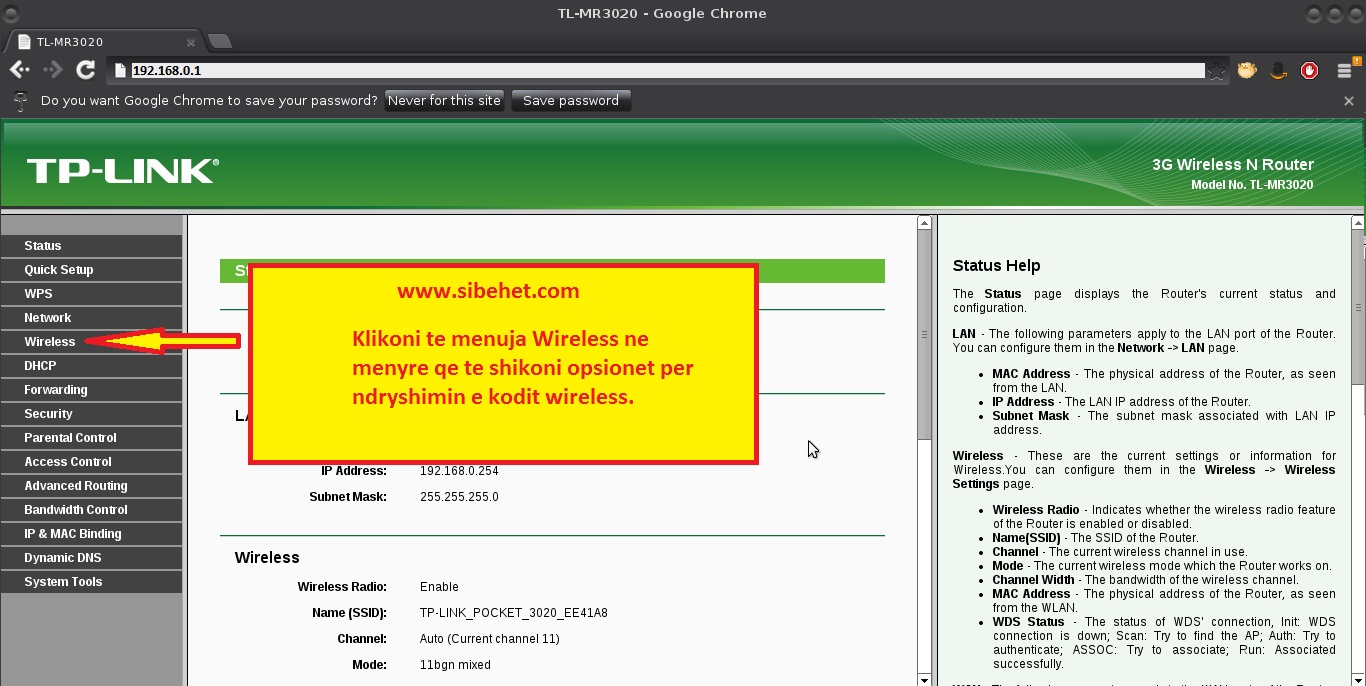Open a new browser tab
The width and height of the screenshot is (1366, 686).
pos(220,41)
